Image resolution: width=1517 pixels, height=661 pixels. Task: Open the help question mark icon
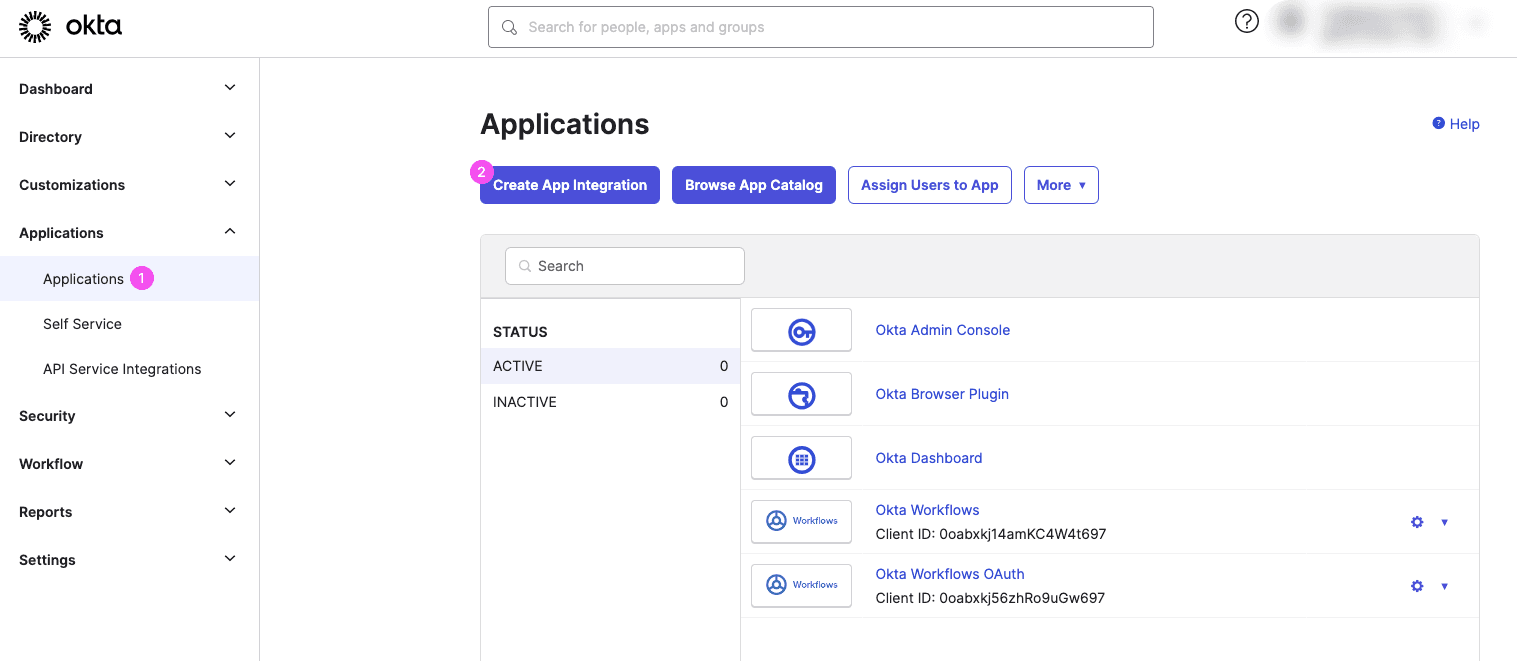[1246, 20]
